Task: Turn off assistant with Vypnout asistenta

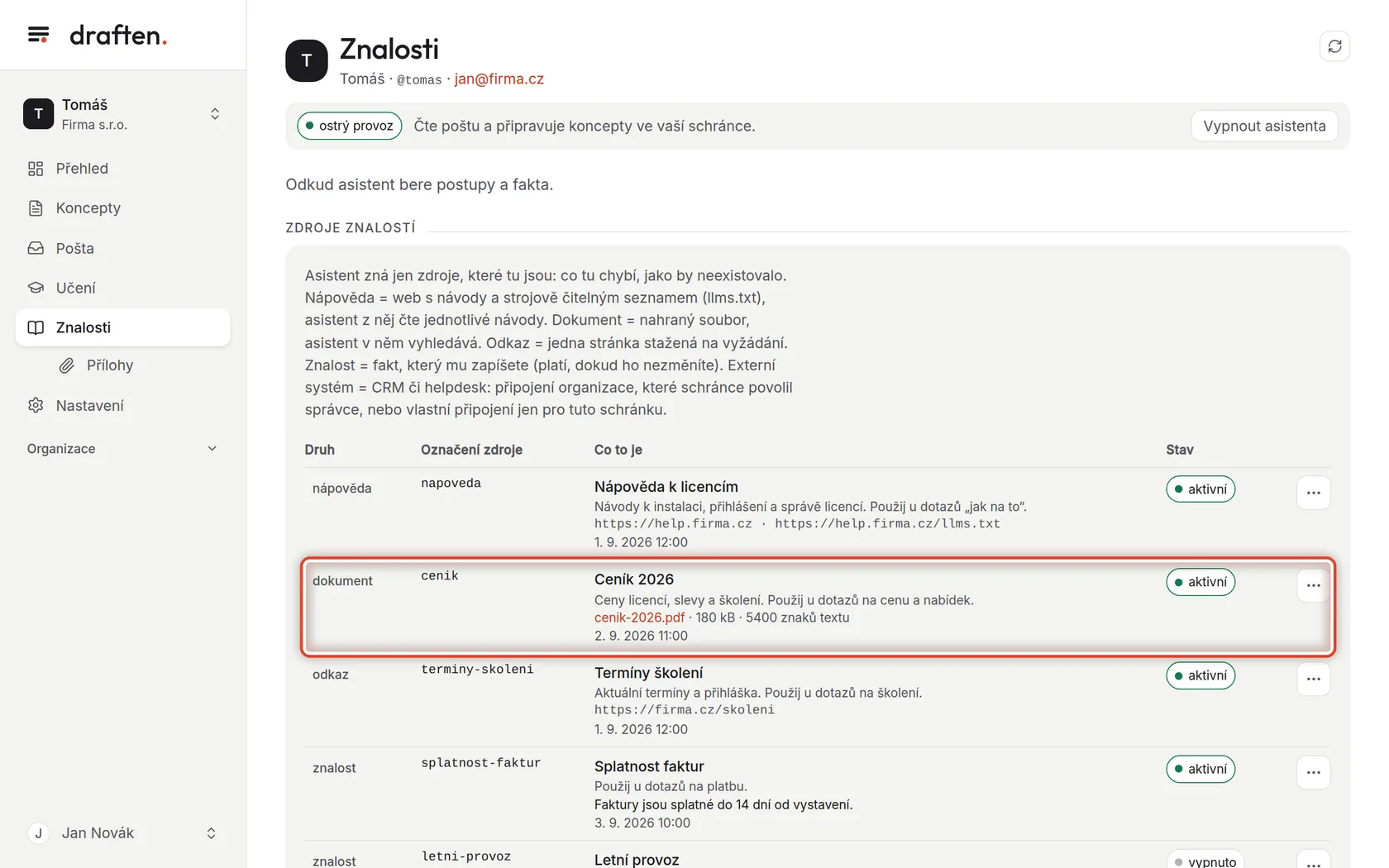Action: (x=1264, y=126)
